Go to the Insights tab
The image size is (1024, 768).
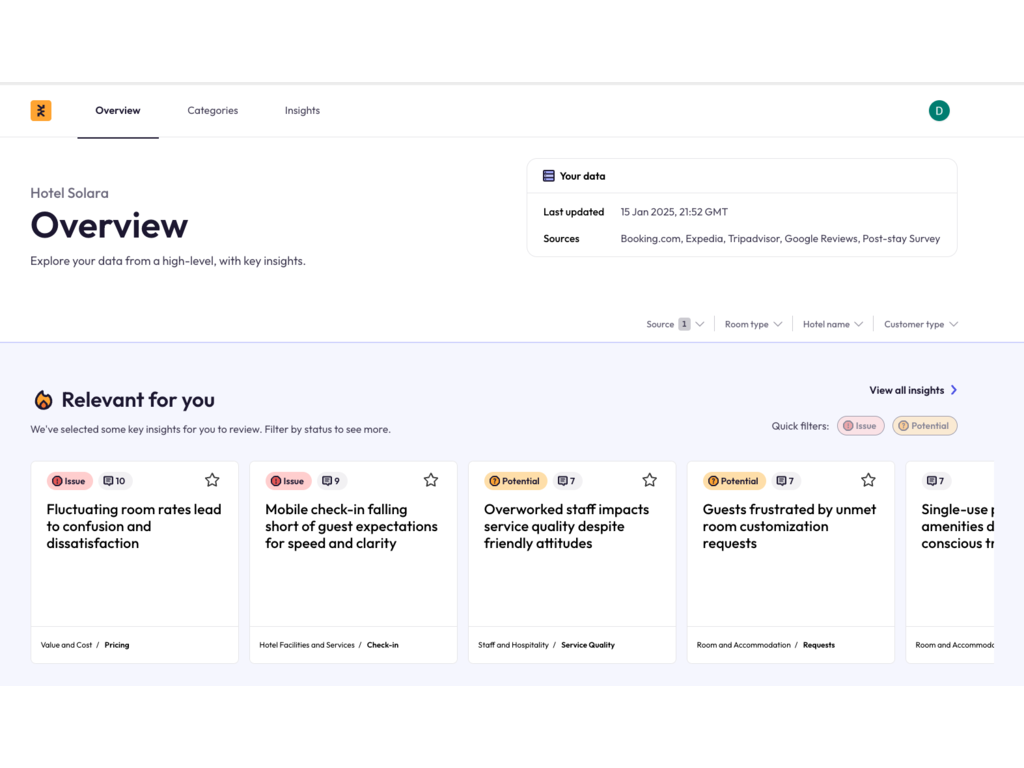pos(302,111)
